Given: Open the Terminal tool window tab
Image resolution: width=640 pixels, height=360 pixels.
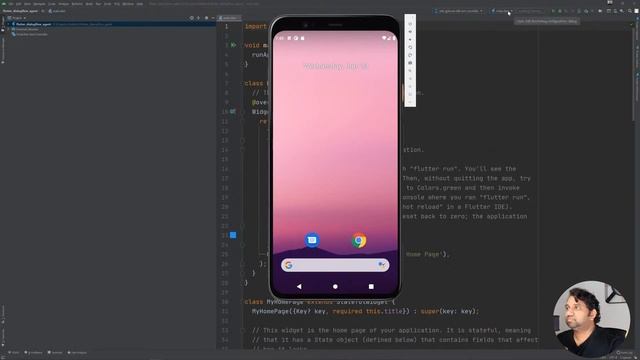Looking at the screenshot, I should tap(55, 352).
